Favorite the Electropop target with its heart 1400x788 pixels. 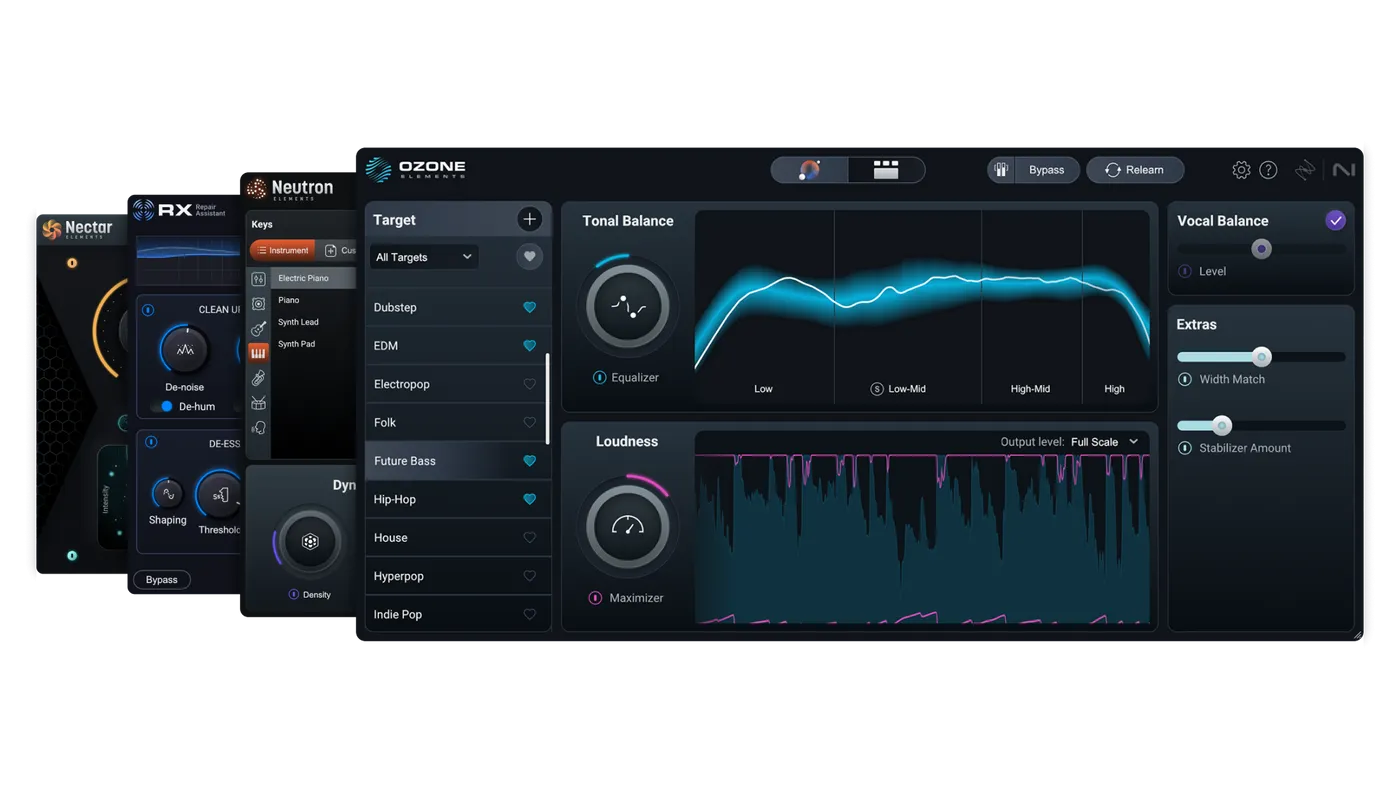[529, 384]
